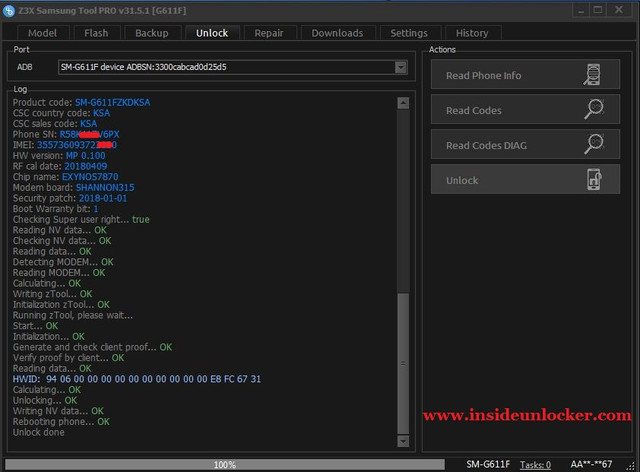The height and width of the screenshot is (472, 640).
Task: Open the Backup tab
Action: (x=152, y=33)
